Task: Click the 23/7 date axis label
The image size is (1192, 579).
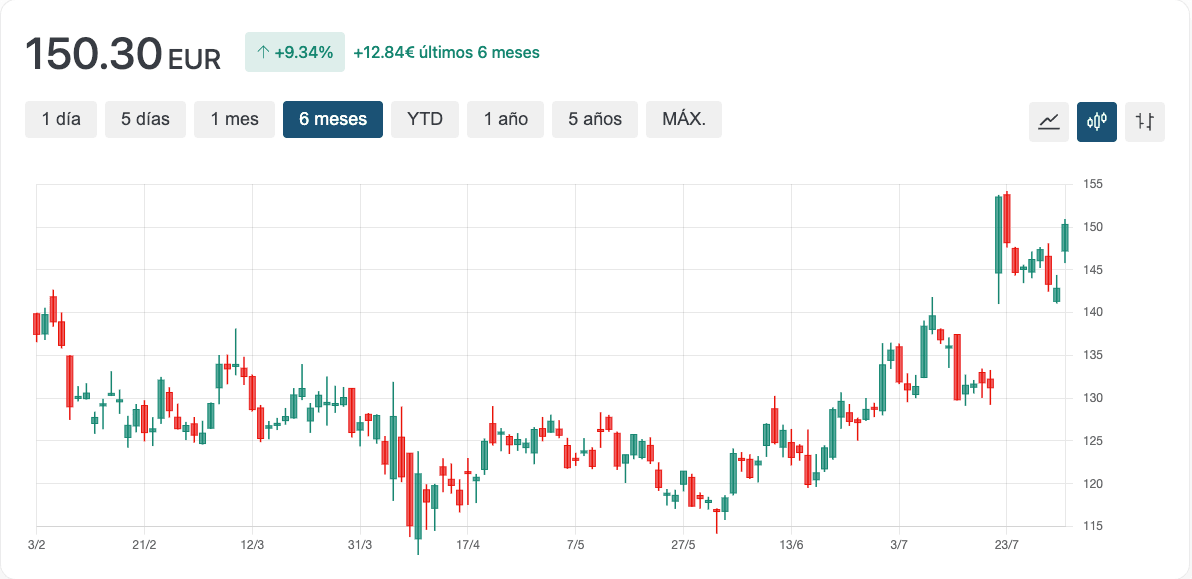Action: [x=1006, y=545]
